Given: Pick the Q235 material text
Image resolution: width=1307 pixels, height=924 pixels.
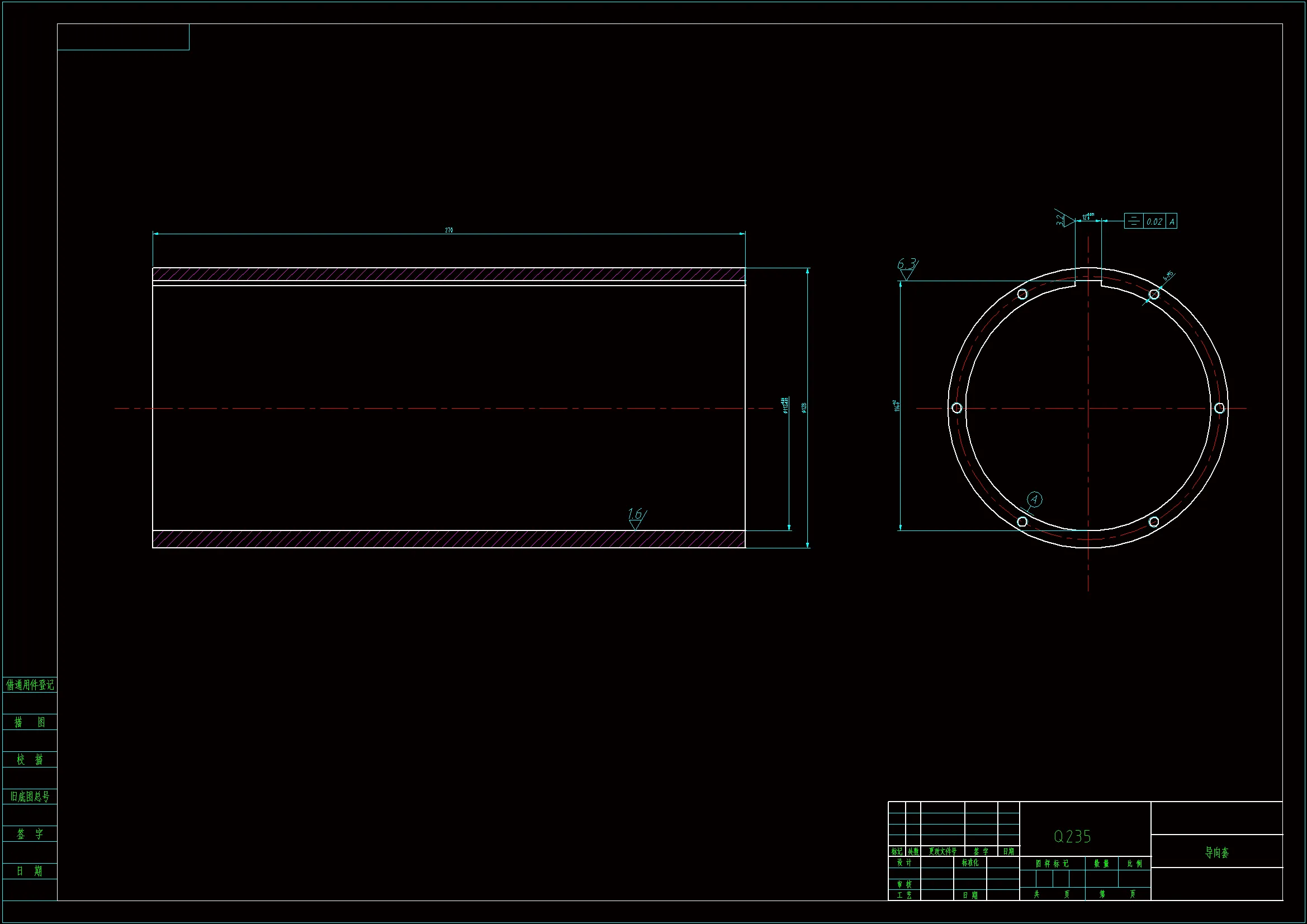Looking at the screenshot, I should click(x=1072, y=836).
